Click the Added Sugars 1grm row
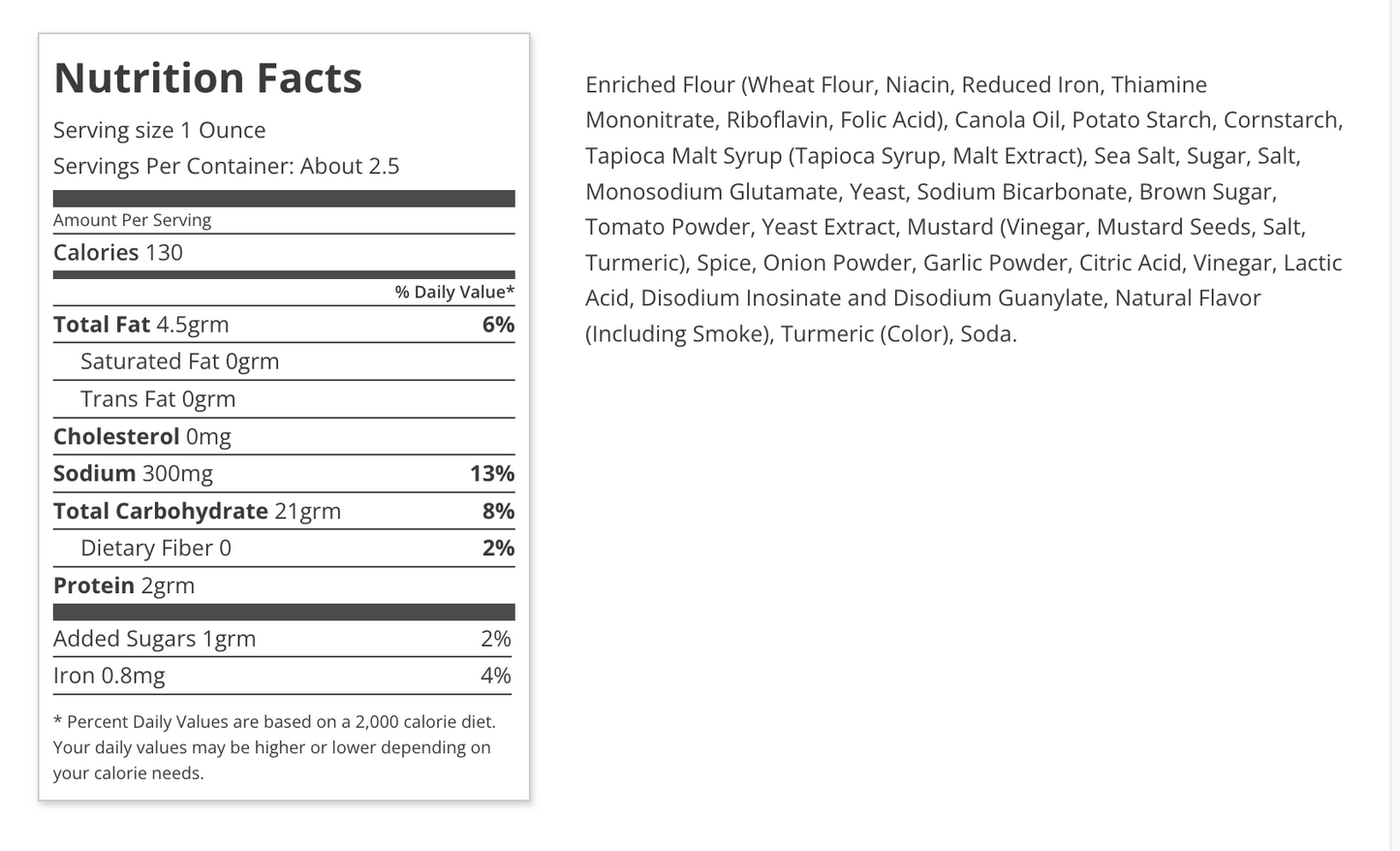This screenshot has height=851, width=1400. coord(155,639)
